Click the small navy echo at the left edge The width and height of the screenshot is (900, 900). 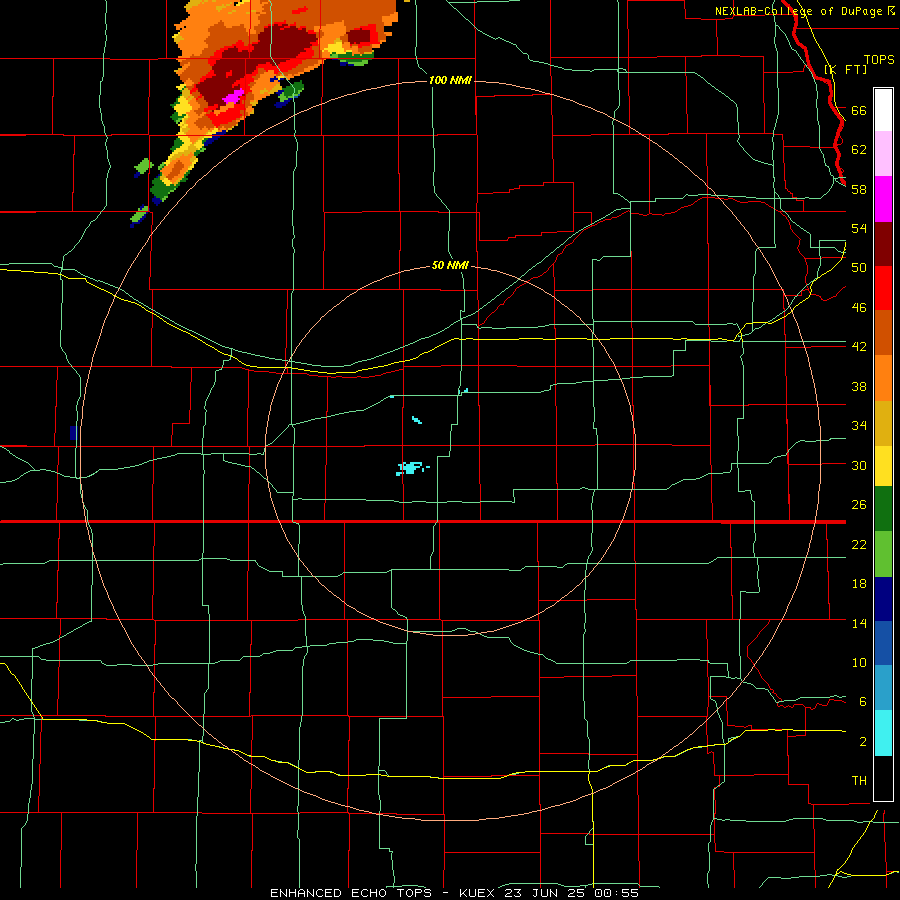pyautogui.click(x=73, y=433)
